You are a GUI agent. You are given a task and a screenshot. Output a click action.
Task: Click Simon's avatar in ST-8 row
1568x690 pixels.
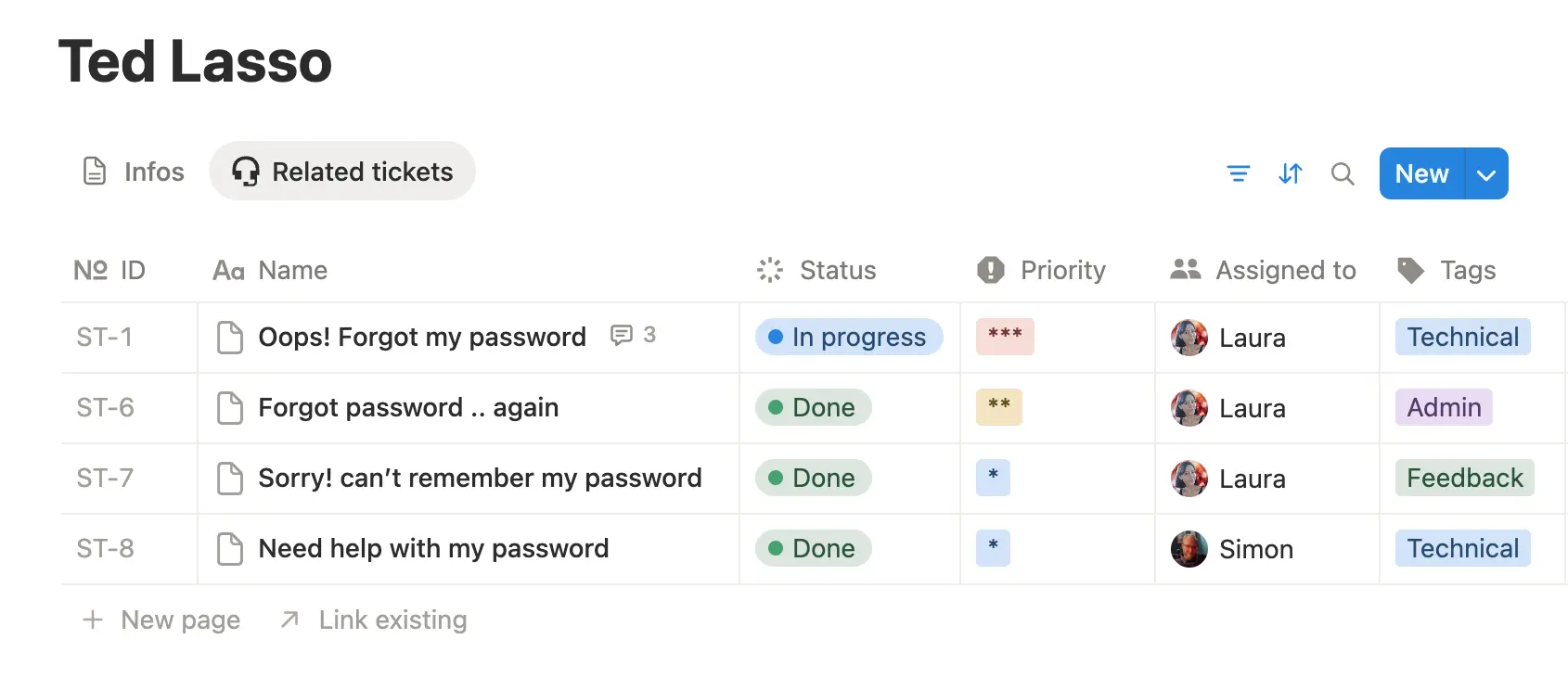point(1189,549)
